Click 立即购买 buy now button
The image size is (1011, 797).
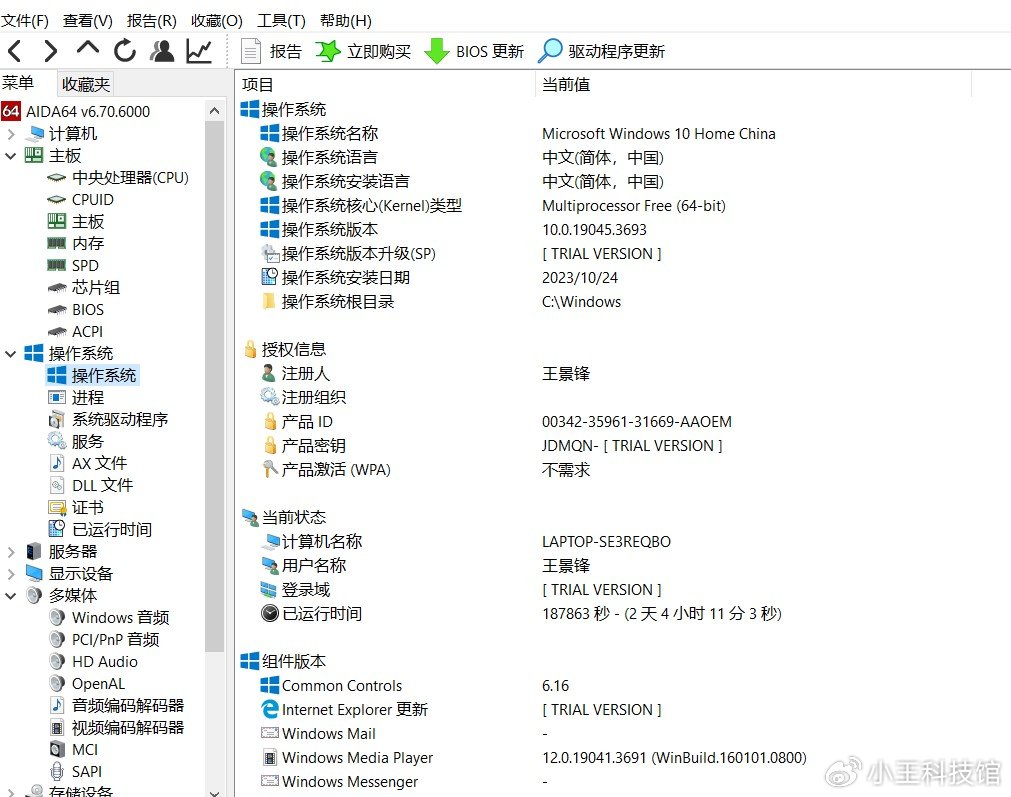click(363, 51)
